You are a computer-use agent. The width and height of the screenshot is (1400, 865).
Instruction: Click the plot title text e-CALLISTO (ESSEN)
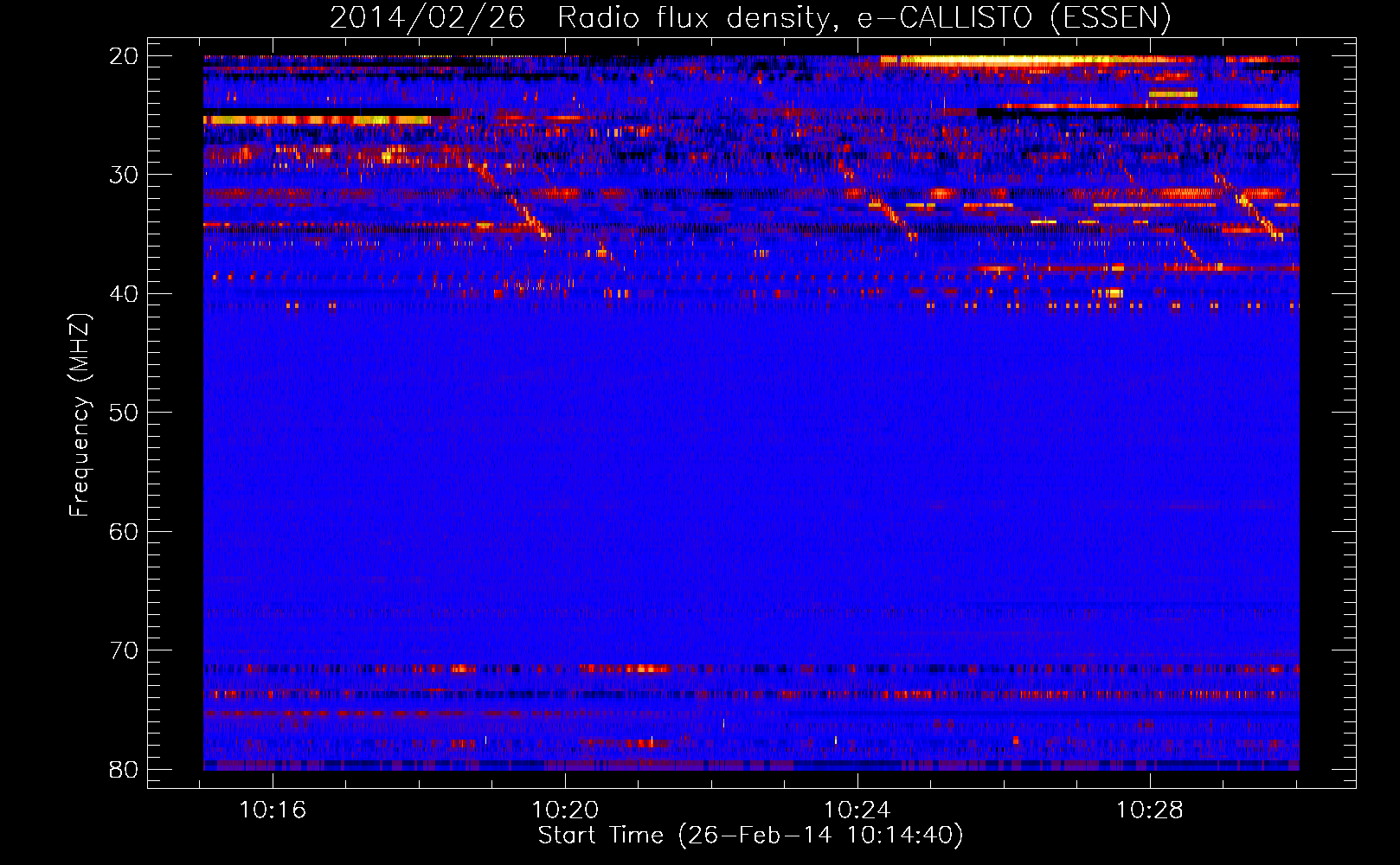1014,17
